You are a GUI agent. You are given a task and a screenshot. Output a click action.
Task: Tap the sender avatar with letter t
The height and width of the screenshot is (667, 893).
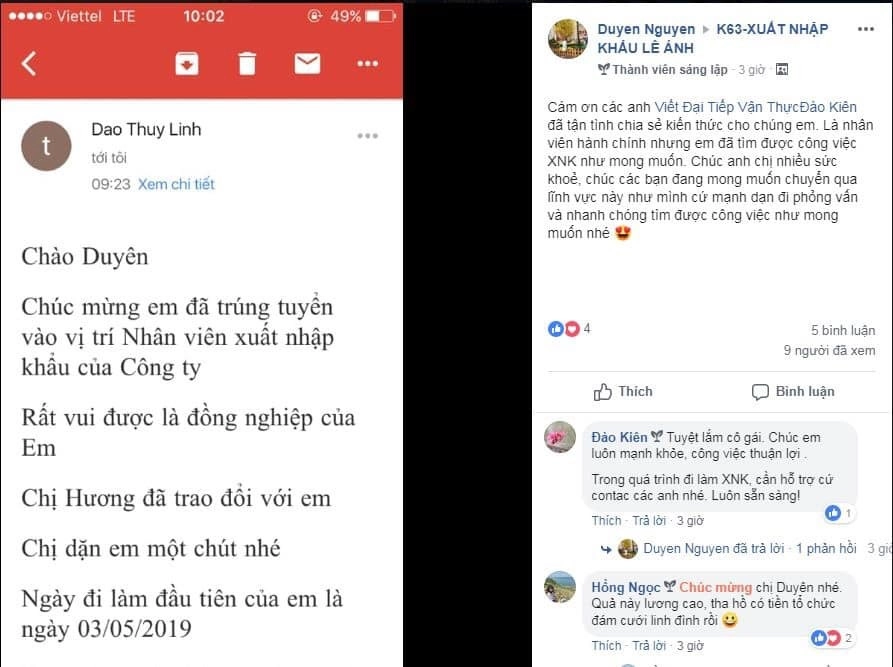click(x=46, y=146)
